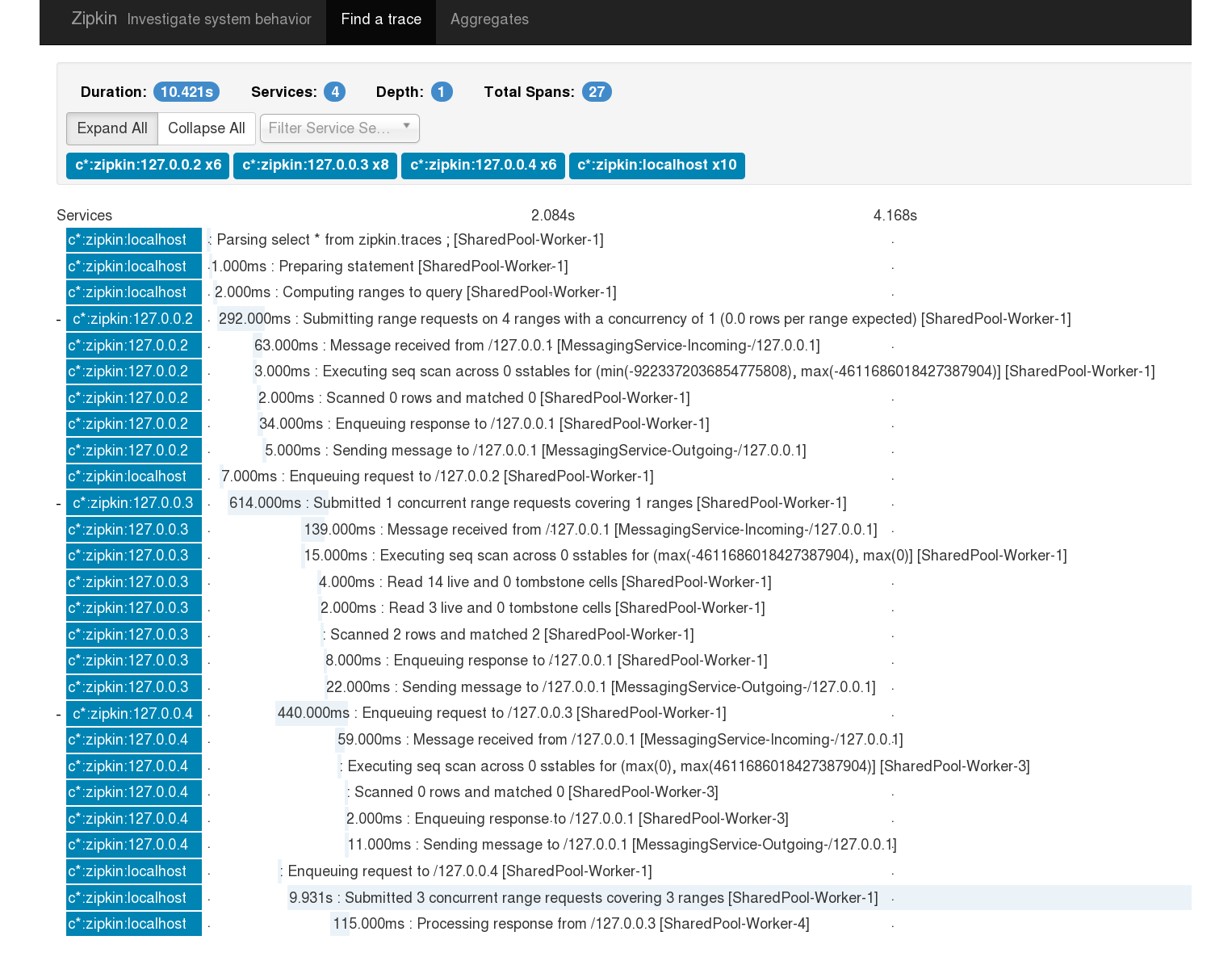Select the 22.000ms 'Sending message' span
The image size is (1232, 961).
click(601, 687)
